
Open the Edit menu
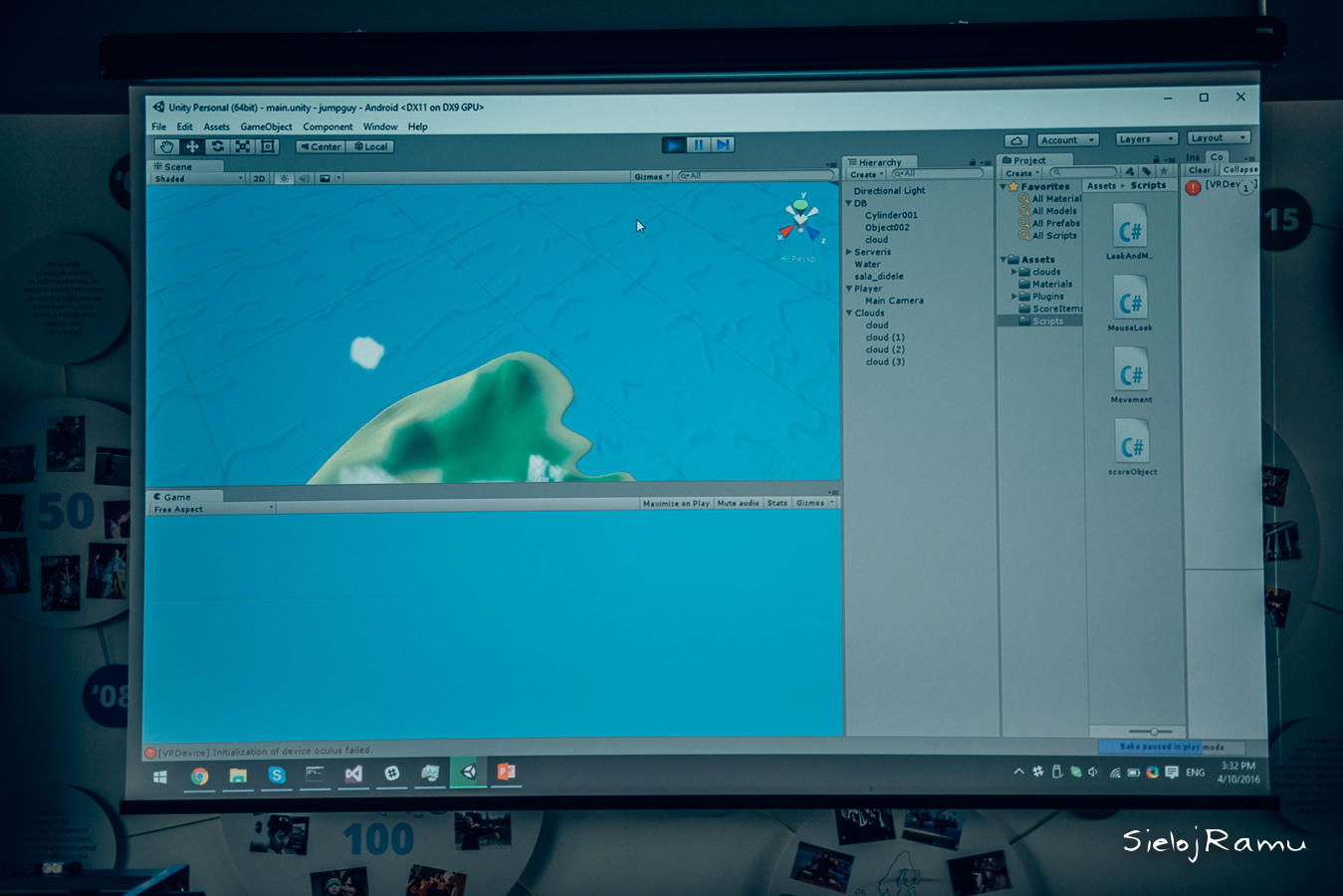[185, 127]
